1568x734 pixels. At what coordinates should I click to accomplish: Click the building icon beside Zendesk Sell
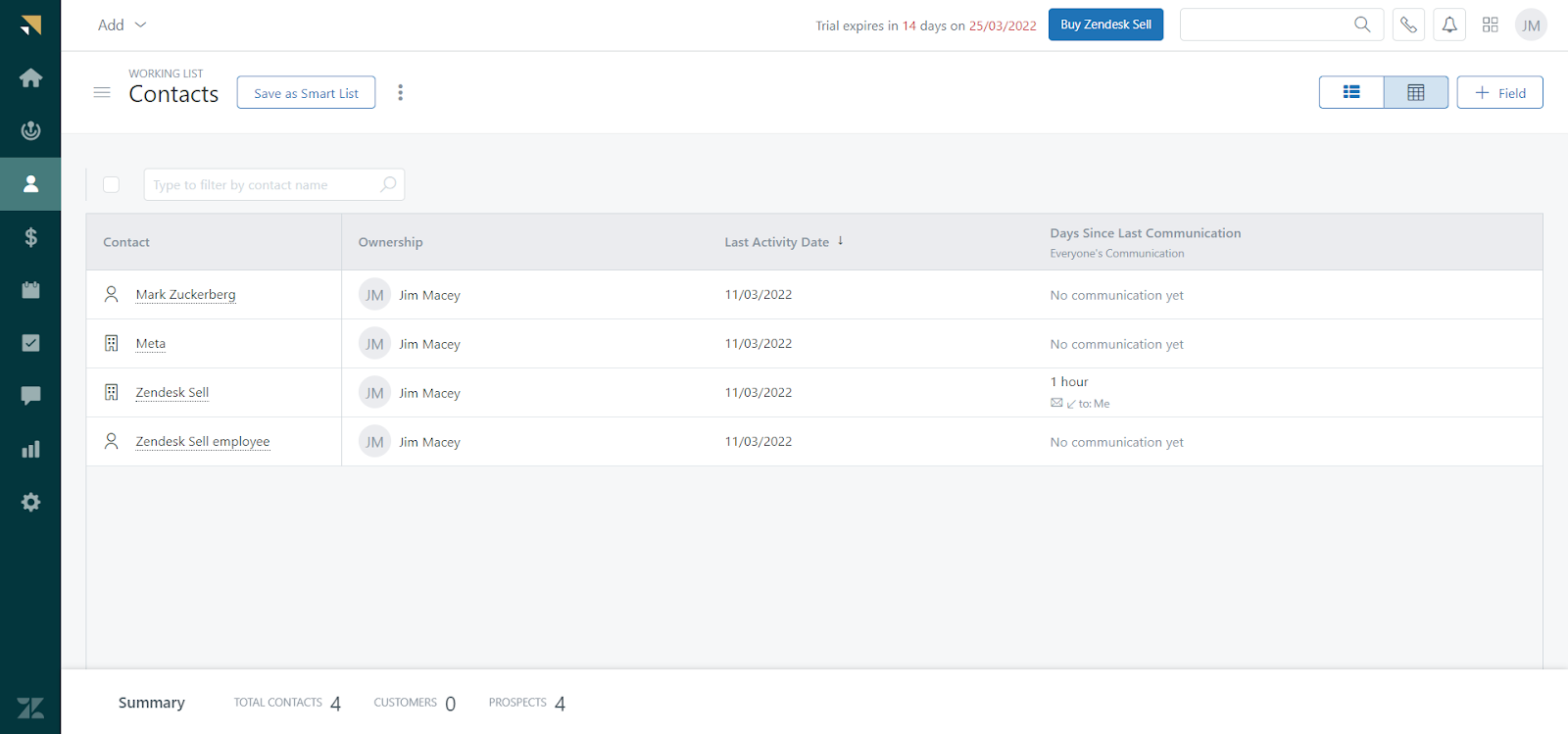pos(112,392)
